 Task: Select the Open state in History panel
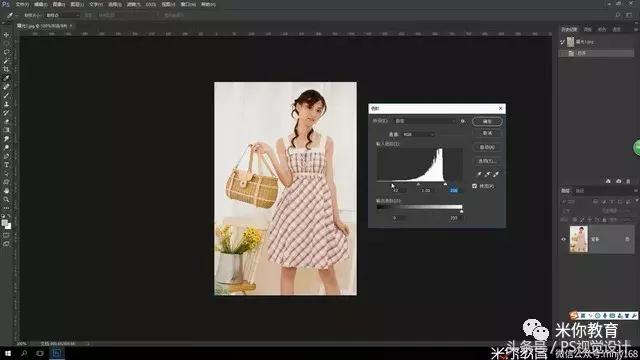click(x=596, y=53)
